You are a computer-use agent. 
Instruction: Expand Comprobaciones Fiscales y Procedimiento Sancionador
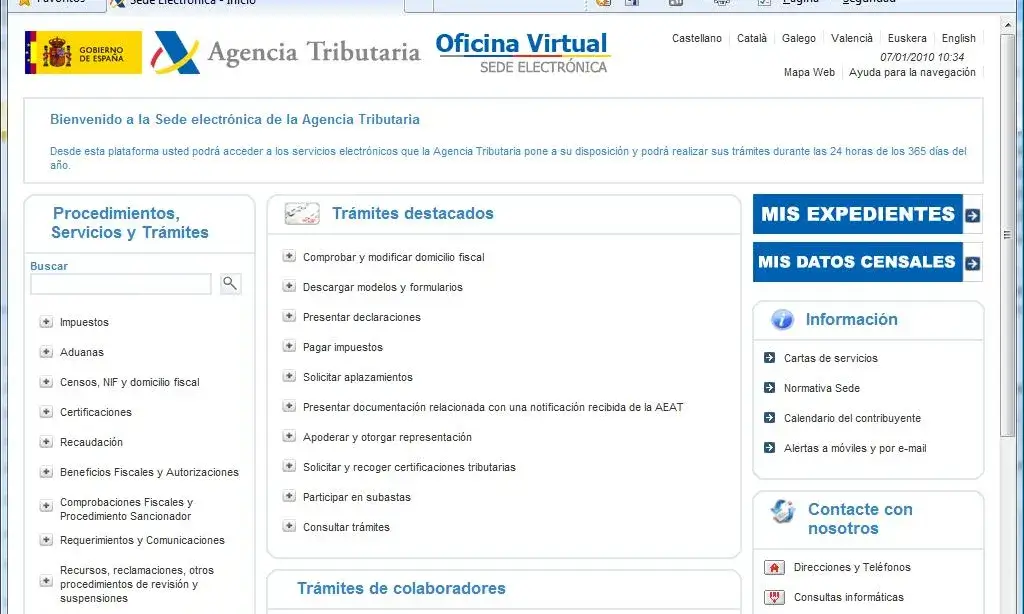[46, 506]
